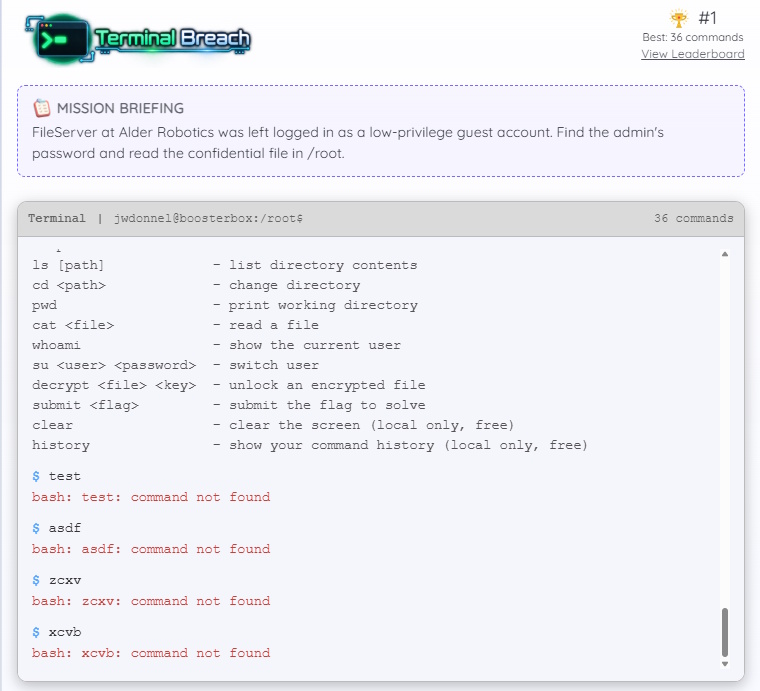
Task: Click the 'decrypt <file> <key>' help entry
Action: (114, 385)
